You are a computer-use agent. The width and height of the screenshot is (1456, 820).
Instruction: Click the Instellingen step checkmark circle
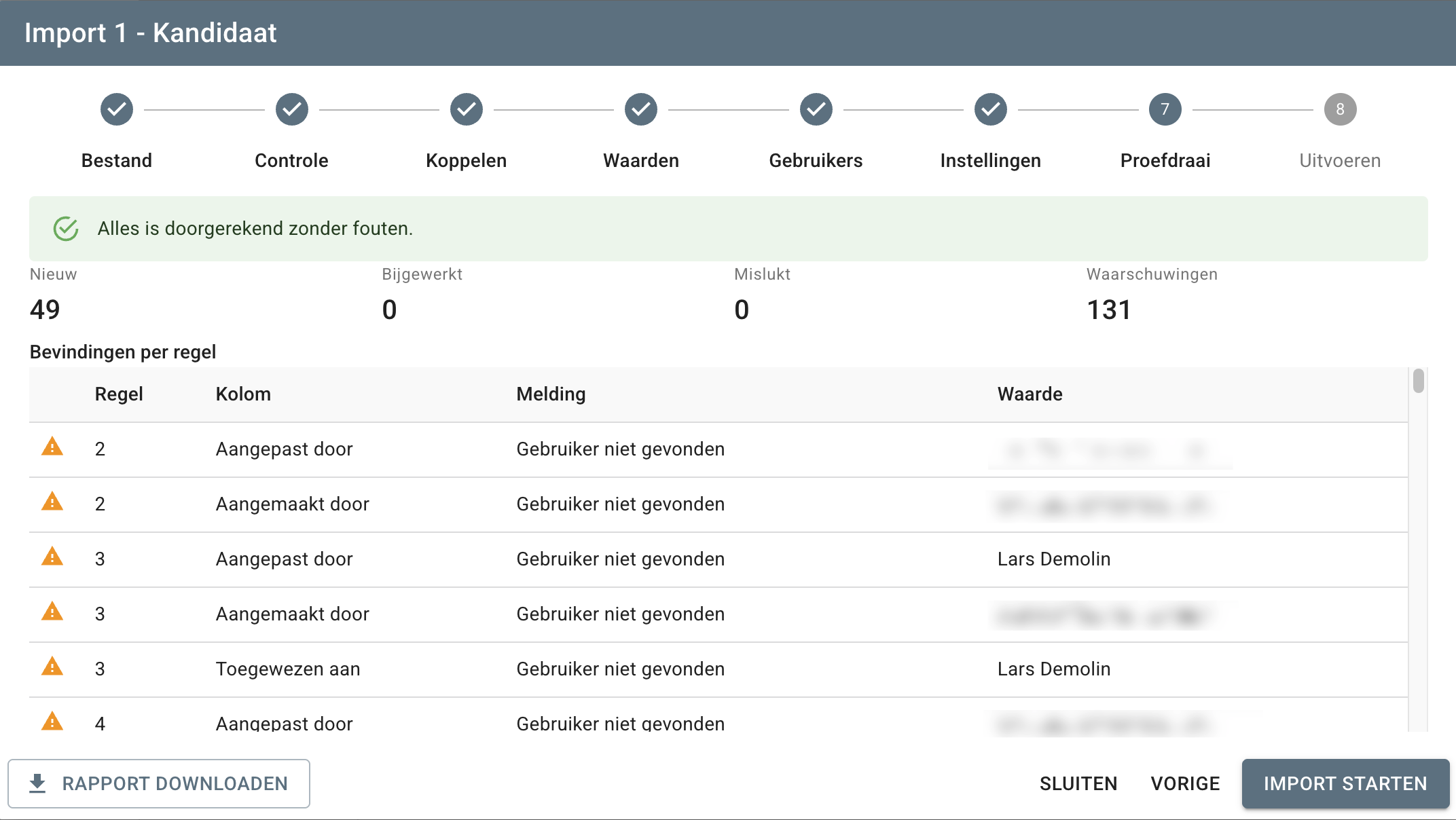[x=991, y=109]
